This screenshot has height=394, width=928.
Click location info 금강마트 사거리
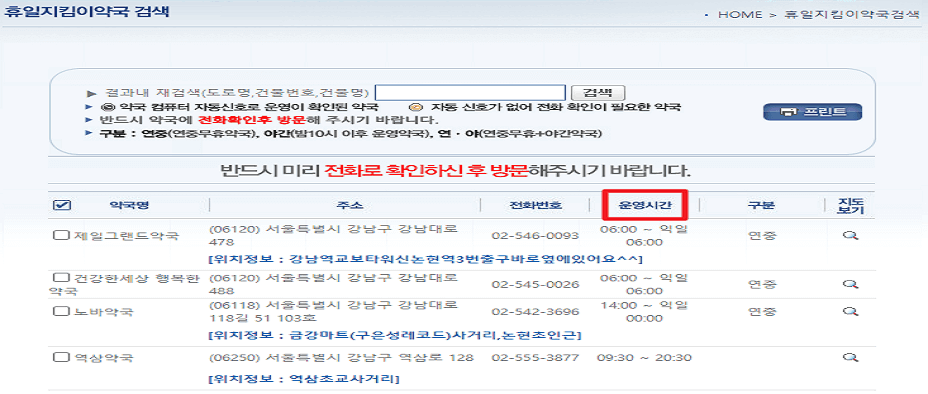tap(395, 335)
